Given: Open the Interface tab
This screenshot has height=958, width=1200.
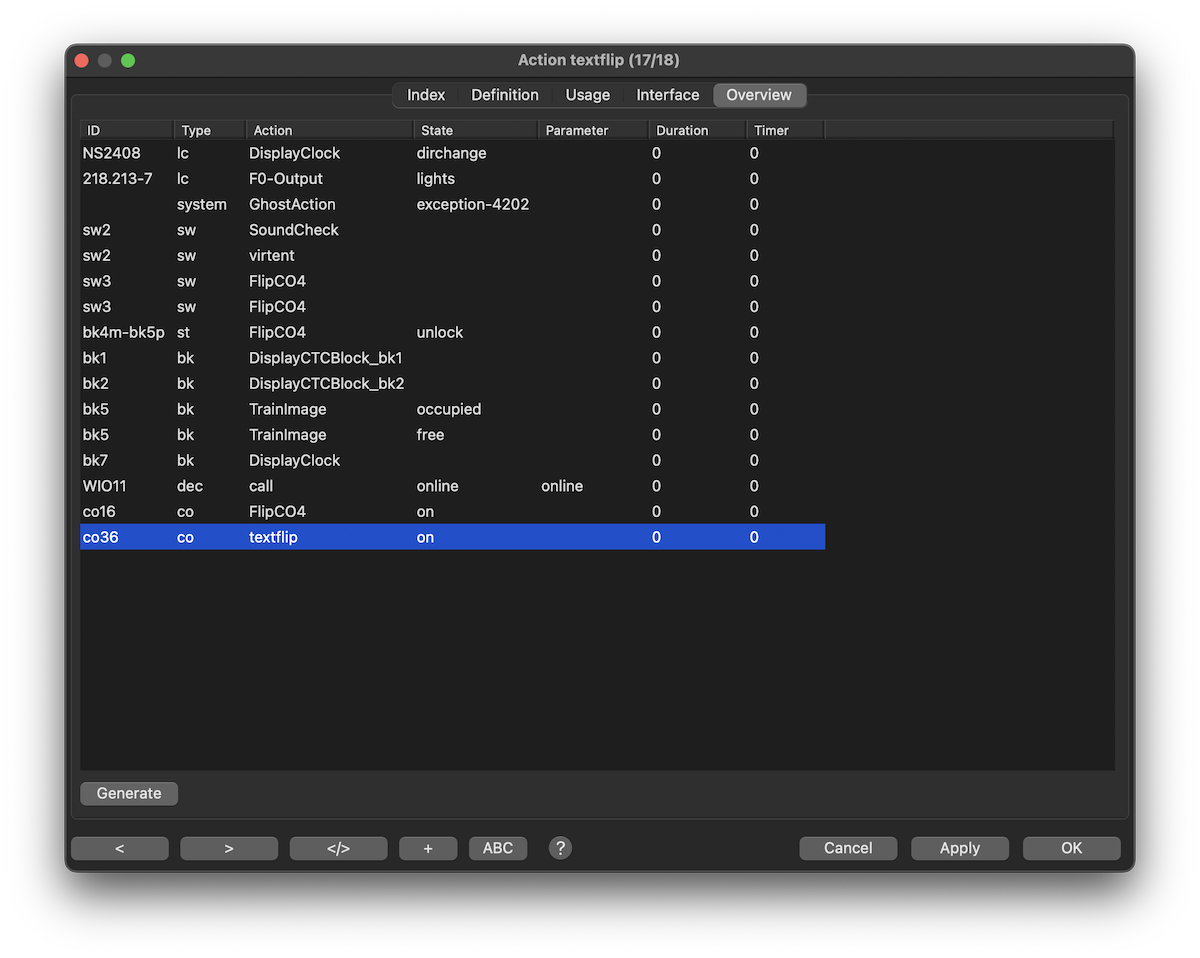Looking at the screenshot, I should (x=668, y=95).
